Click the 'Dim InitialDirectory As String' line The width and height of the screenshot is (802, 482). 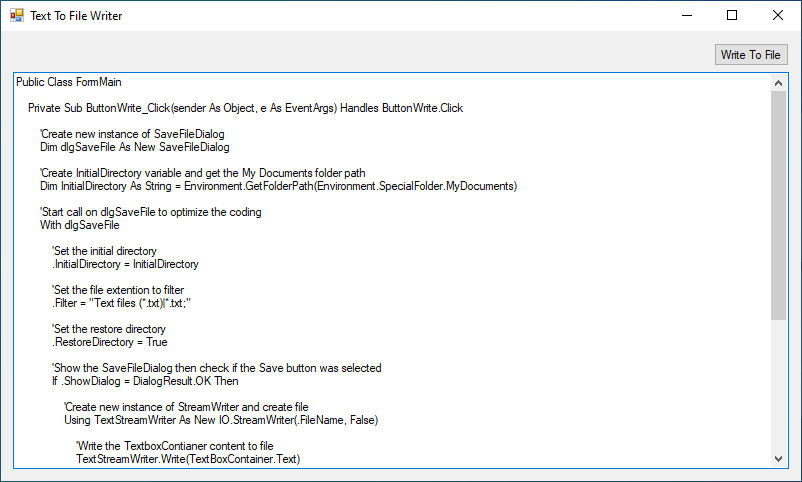279,186
